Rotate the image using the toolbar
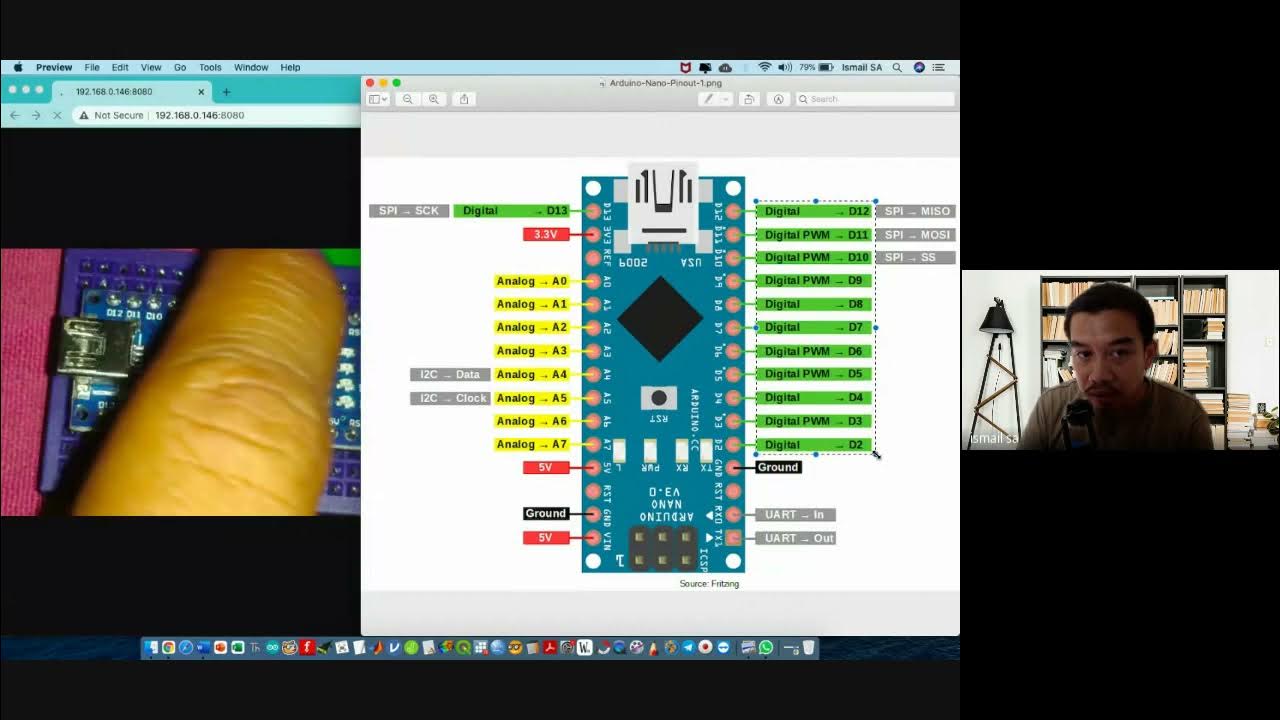Viewport: 1280px width, 720px height. coord(749,99)
